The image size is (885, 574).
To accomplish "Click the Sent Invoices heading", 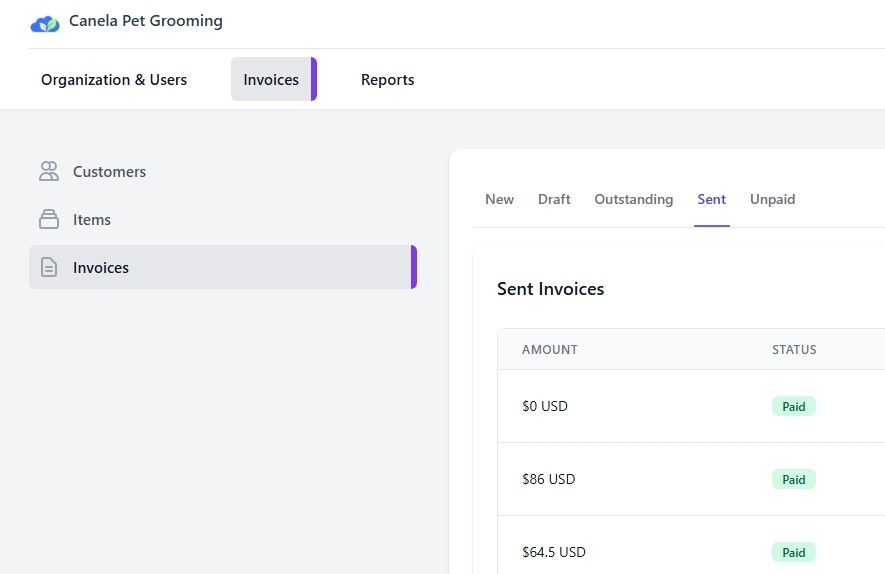I will (550, 288).
